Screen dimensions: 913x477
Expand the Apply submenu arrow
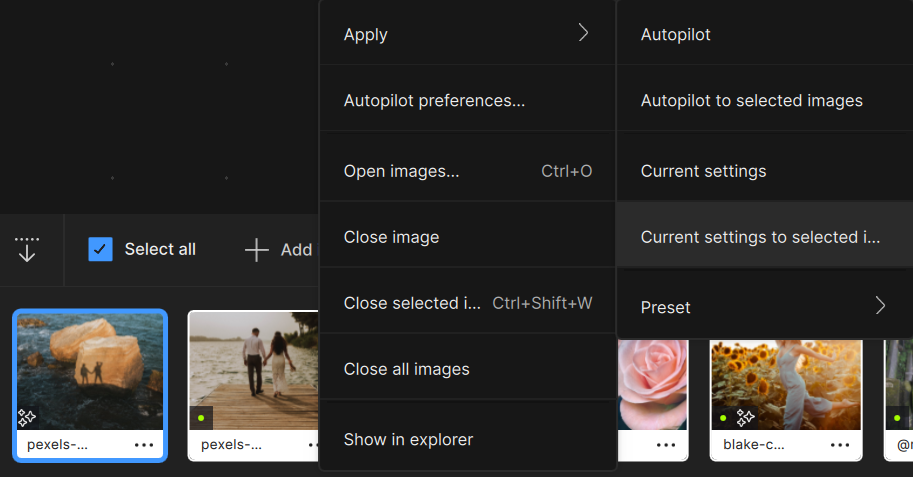(583, 33)
